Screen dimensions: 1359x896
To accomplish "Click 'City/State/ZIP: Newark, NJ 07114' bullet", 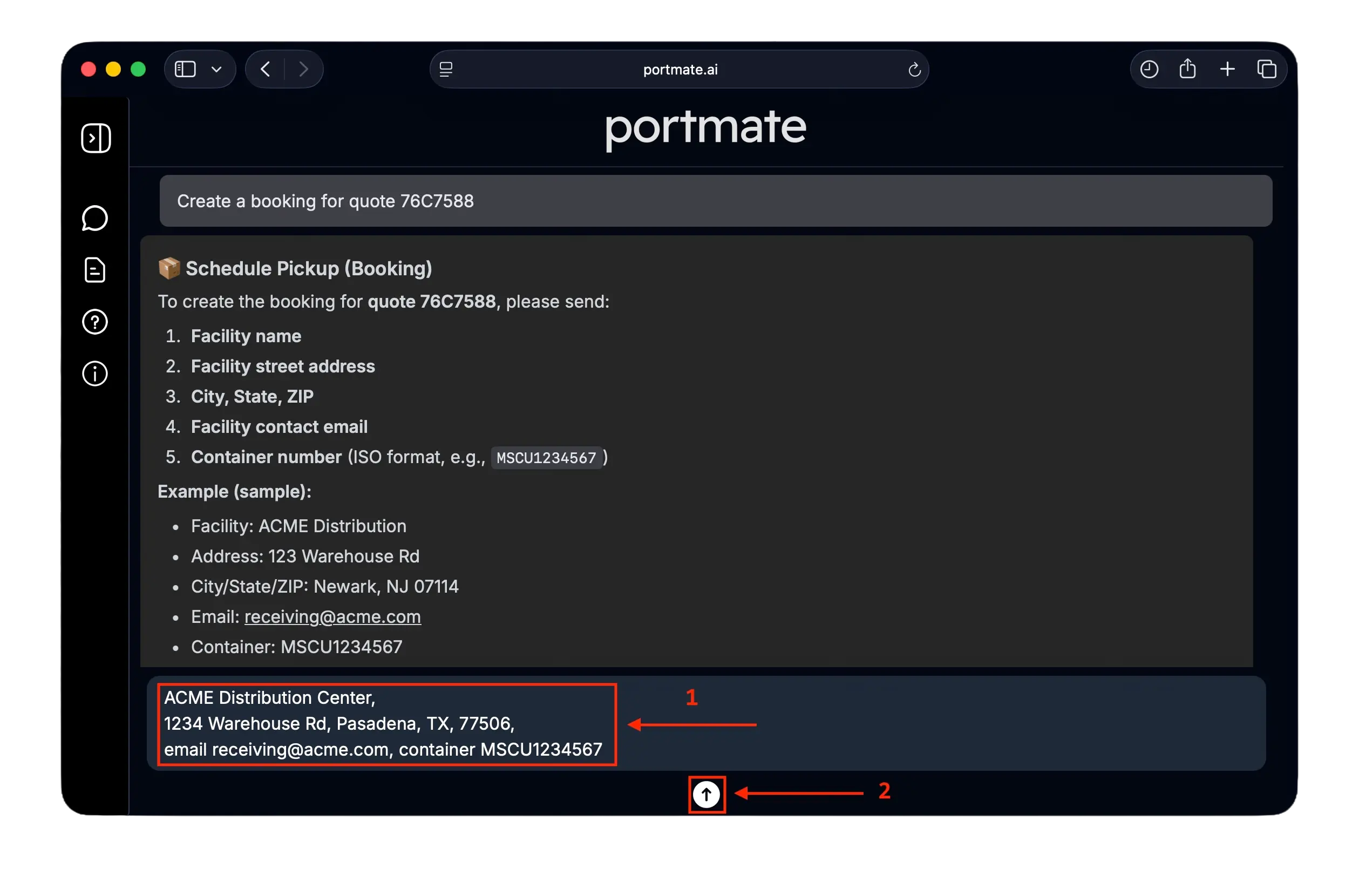I will 324,587.
